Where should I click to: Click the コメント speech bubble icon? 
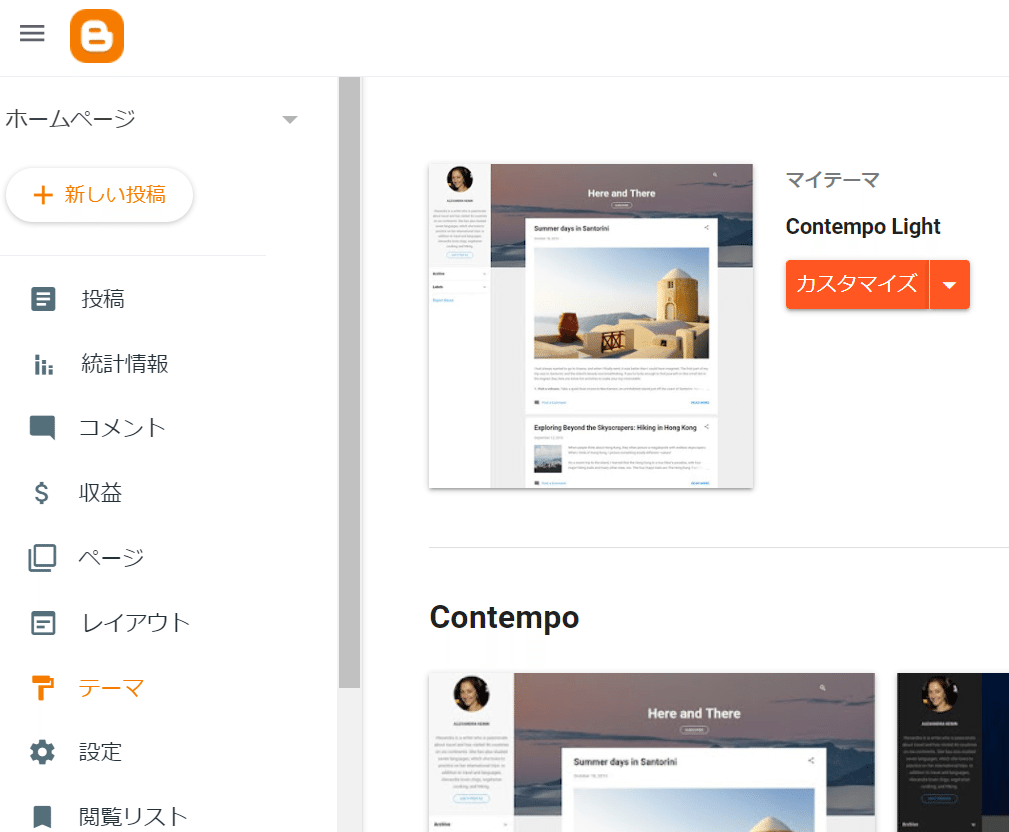[42, 428]
